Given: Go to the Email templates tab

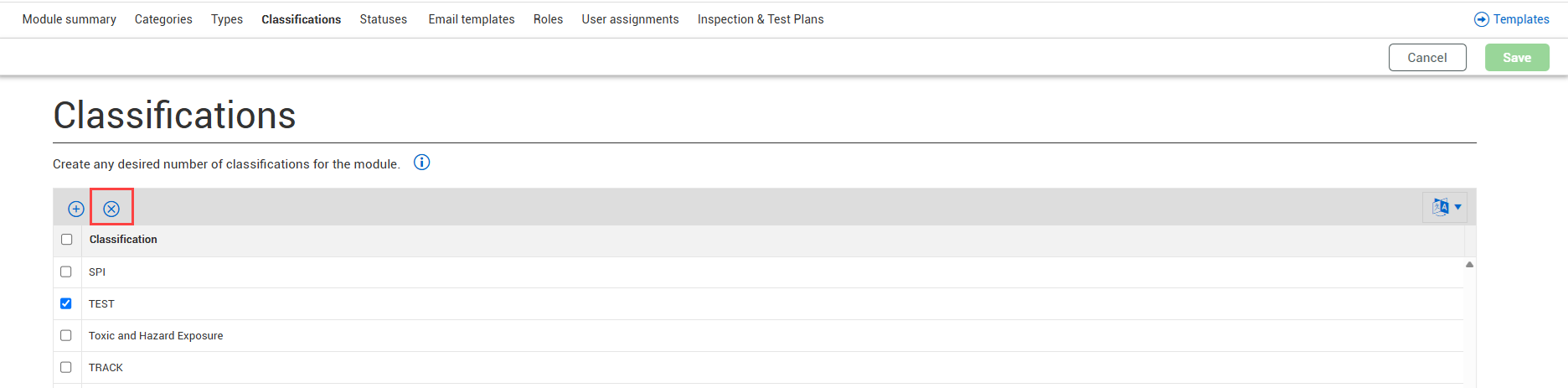Looking at the screenshot, I should point(472,19).
